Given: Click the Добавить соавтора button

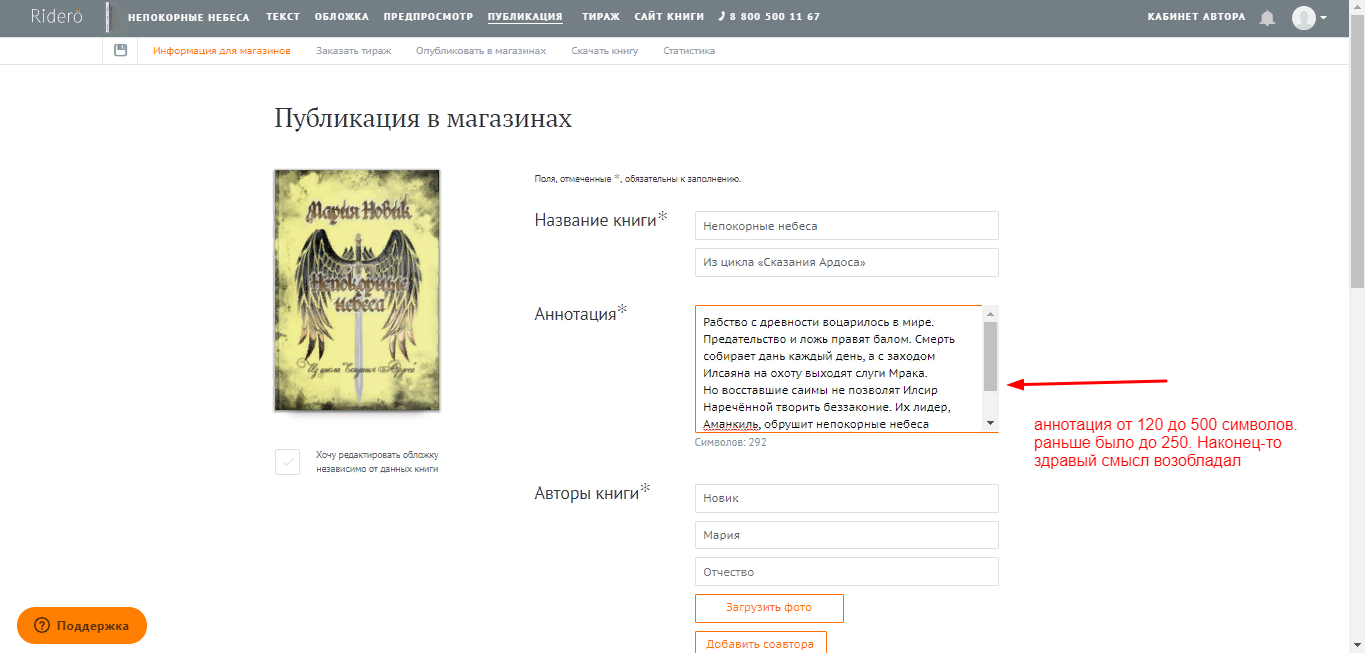Looking at the screenshot, I should [760, 642].
